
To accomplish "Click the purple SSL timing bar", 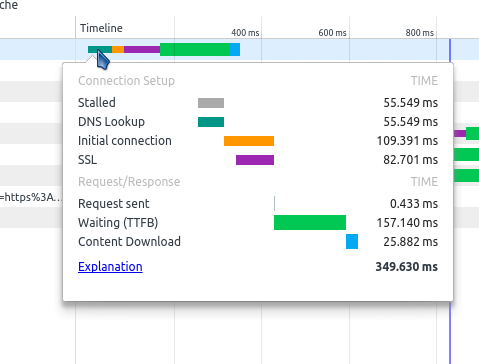I will 255,160.
